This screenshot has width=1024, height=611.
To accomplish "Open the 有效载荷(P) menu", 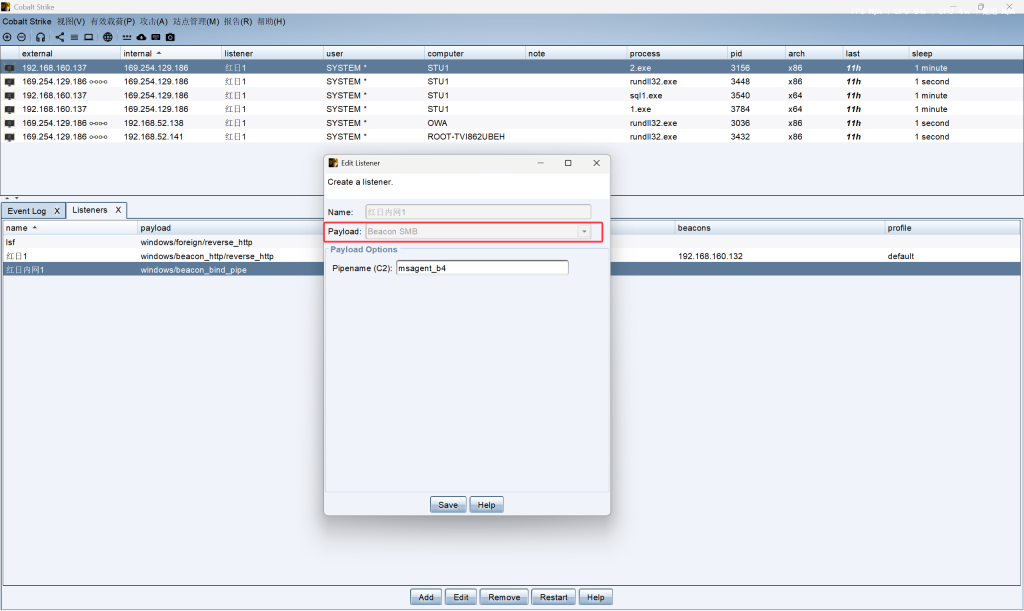I will click(112, 22).
